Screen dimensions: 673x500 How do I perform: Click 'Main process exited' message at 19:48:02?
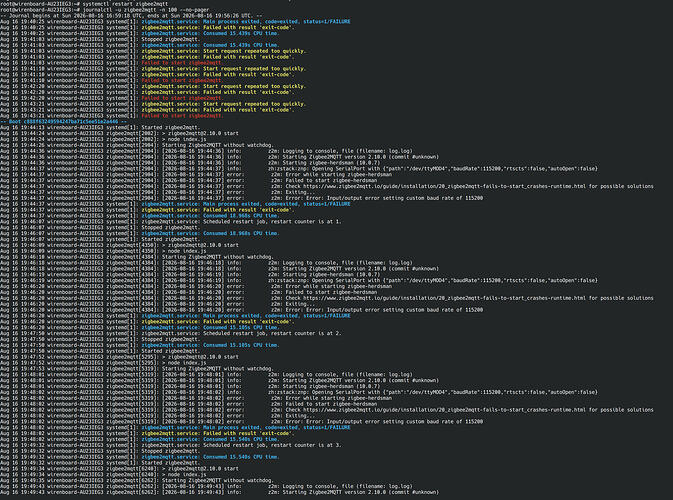click(x=276, y=427)
